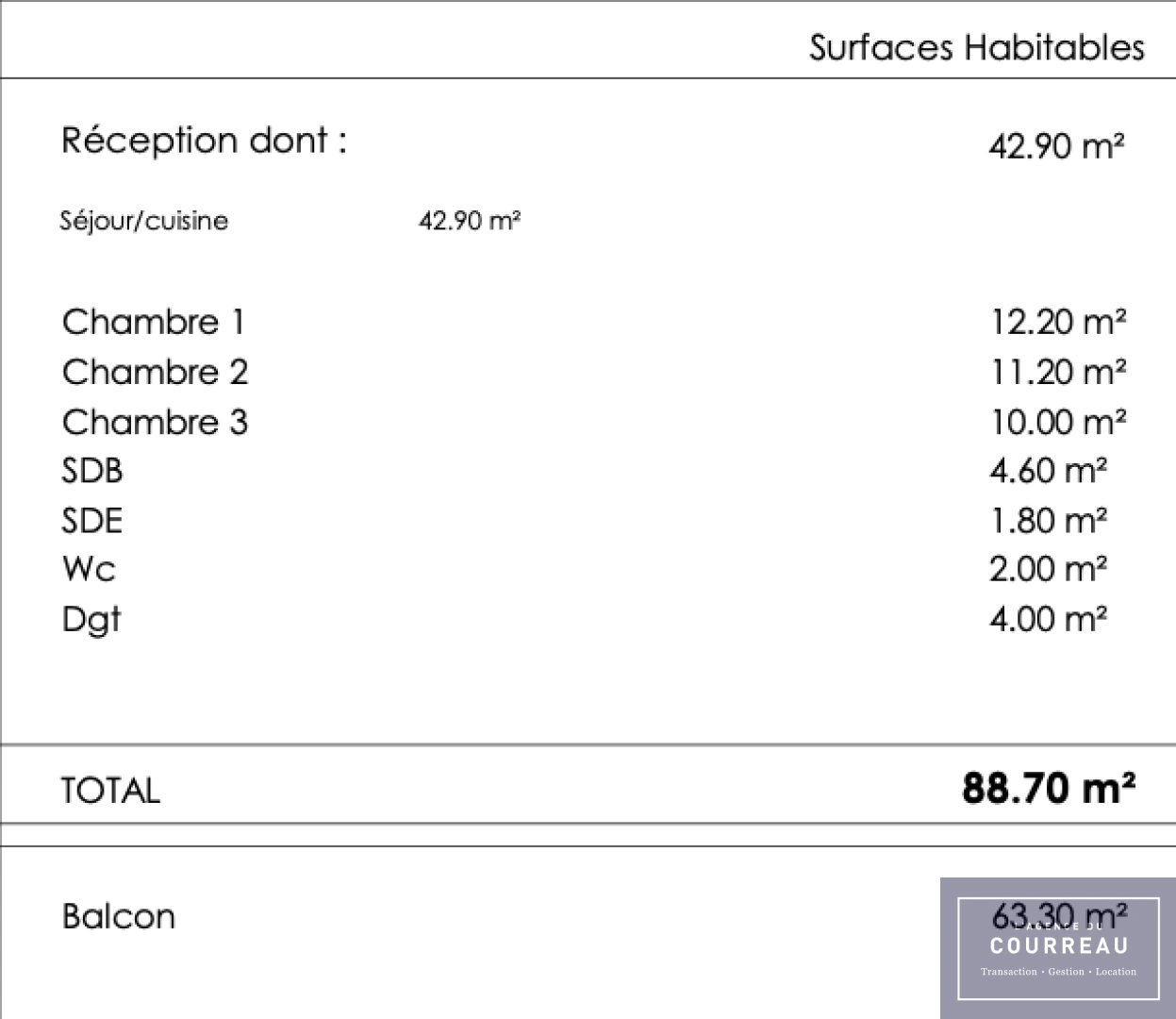Screen dimensions: 1176x1019
Task: Select the Réception dont label
Action: point(204,141)
